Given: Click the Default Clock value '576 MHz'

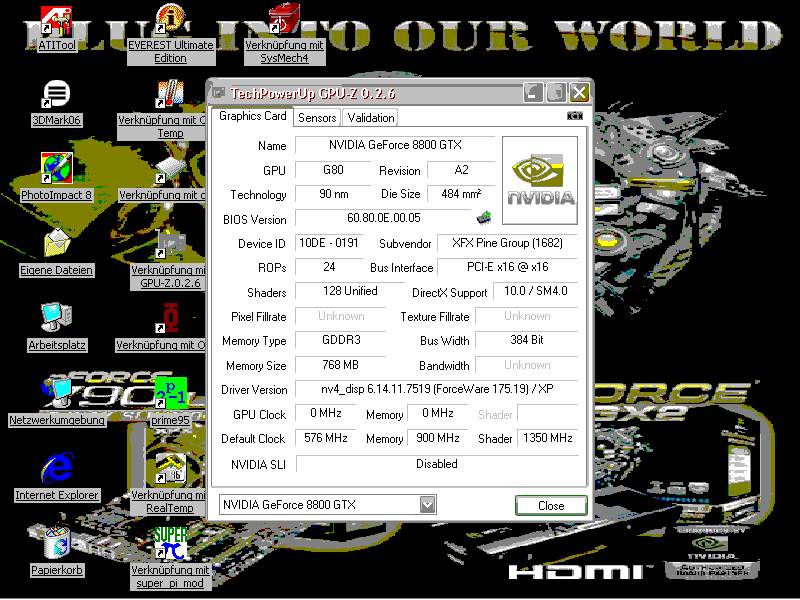Looking at the screenshot, I should click(326, 438).
